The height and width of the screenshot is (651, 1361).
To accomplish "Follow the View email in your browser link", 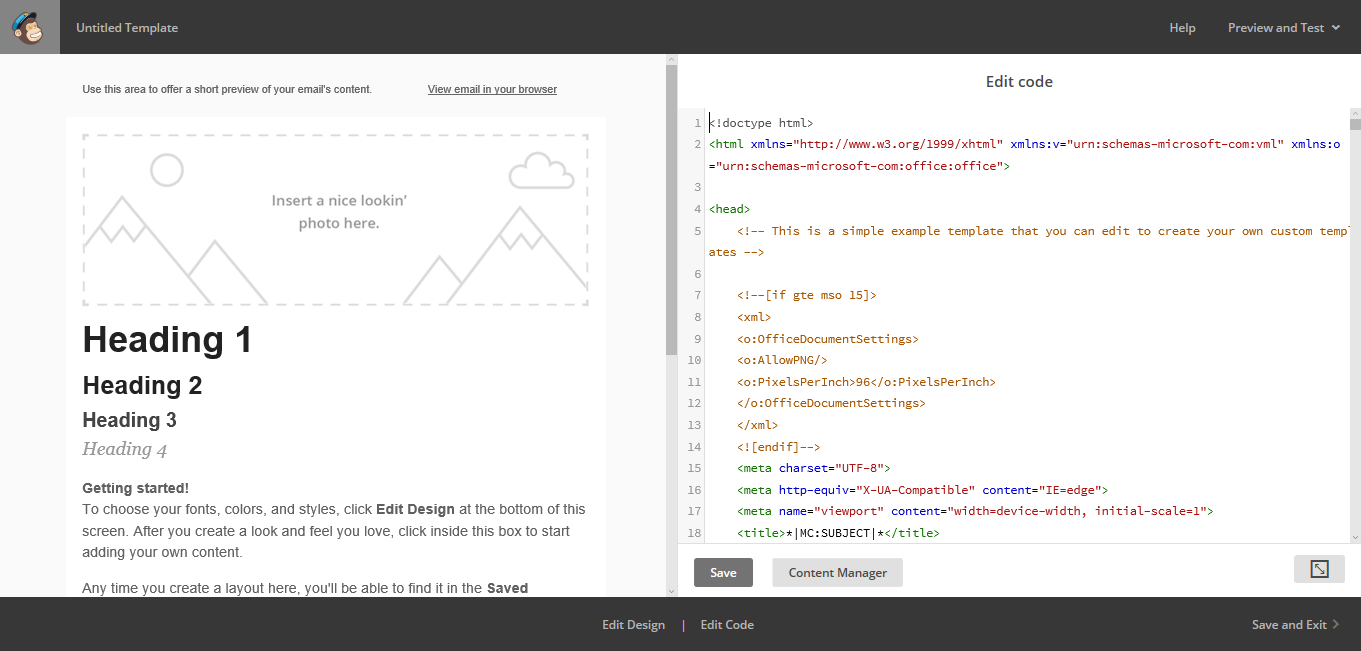I will [x=492, y=89].
